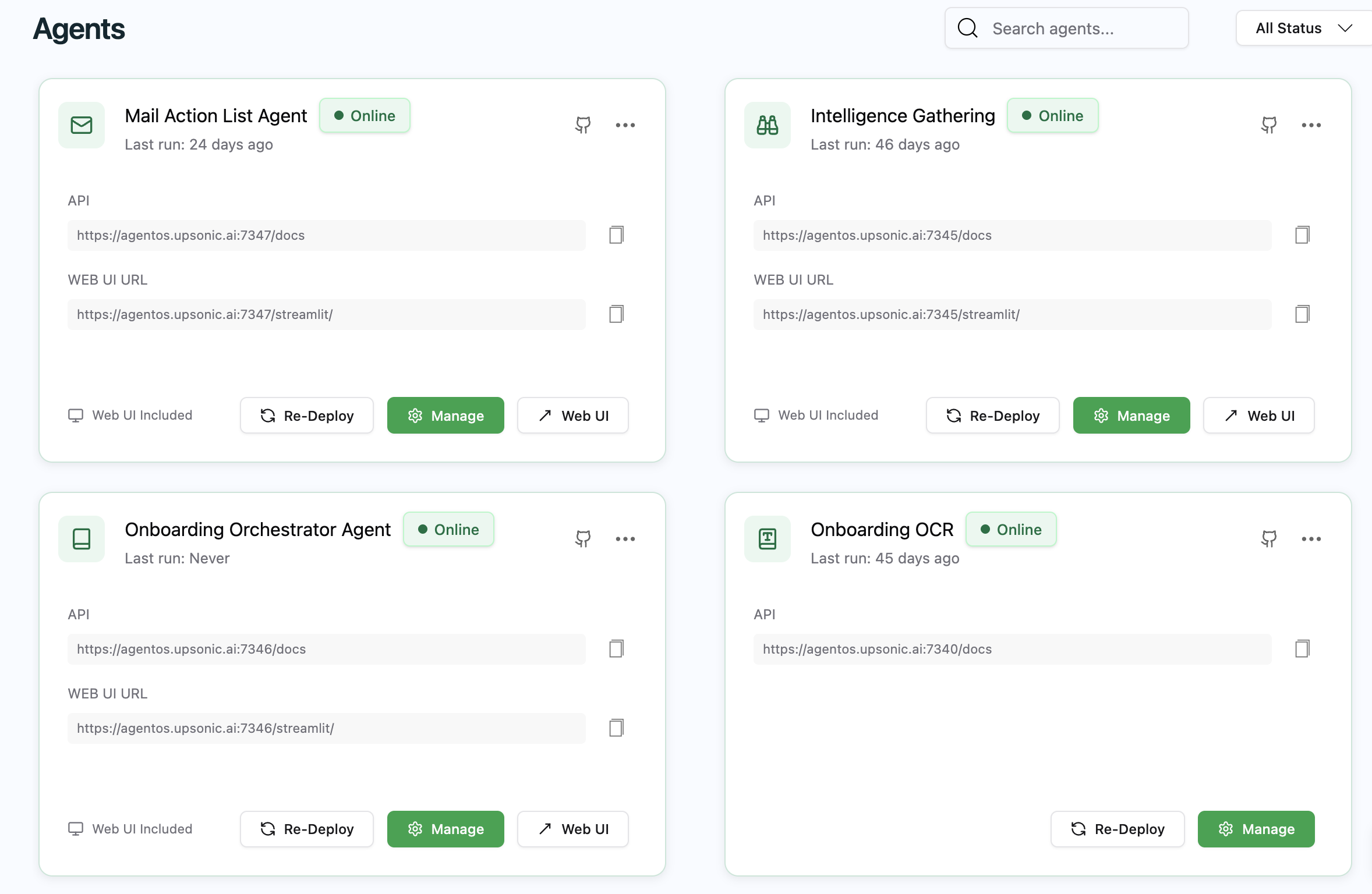Viewport: 1372px width, 894px height.
Task: Copy Onboarding OCR API docs URL
Action: pos(1302,649)
